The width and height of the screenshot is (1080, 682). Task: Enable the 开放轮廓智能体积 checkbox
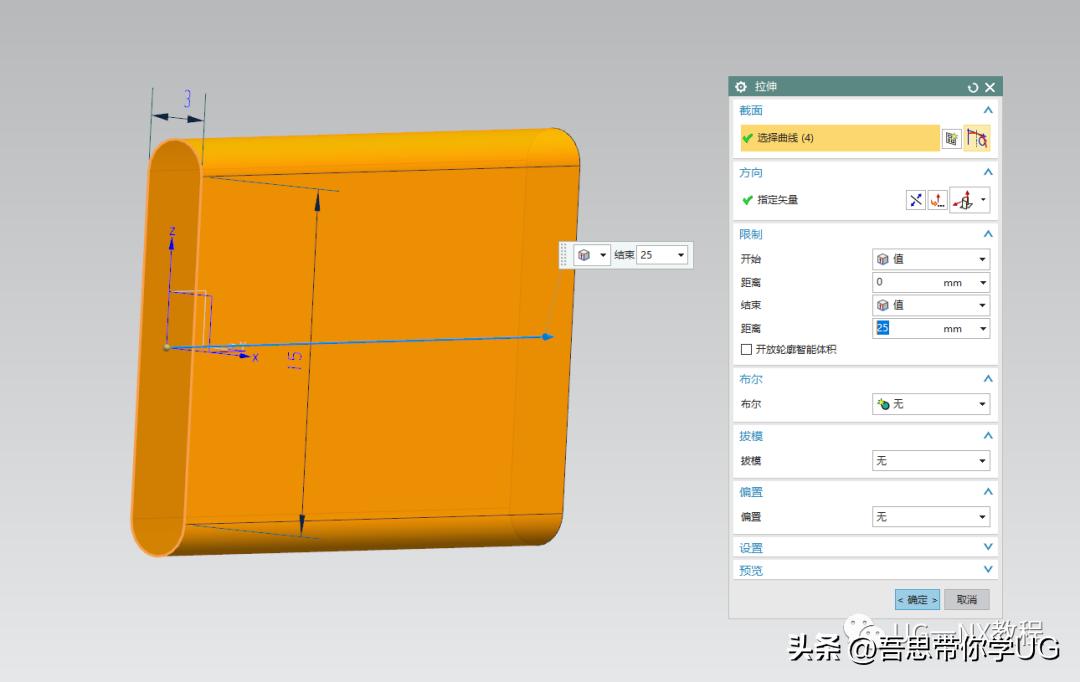[x=746, y=349]
